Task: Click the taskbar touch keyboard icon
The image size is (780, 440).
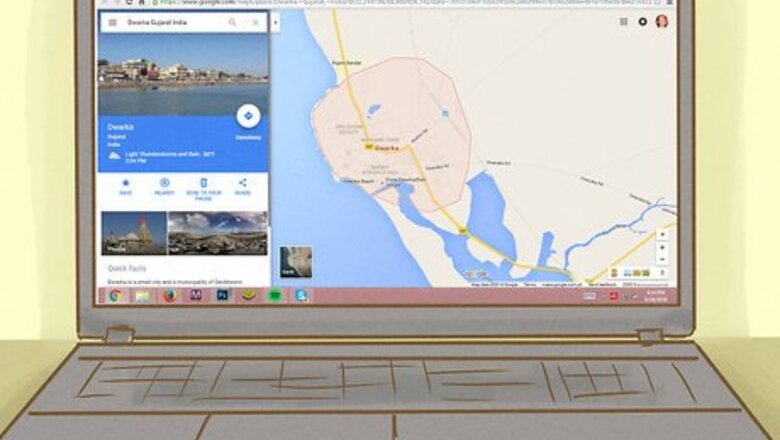Action: click(x=589, y=296)
